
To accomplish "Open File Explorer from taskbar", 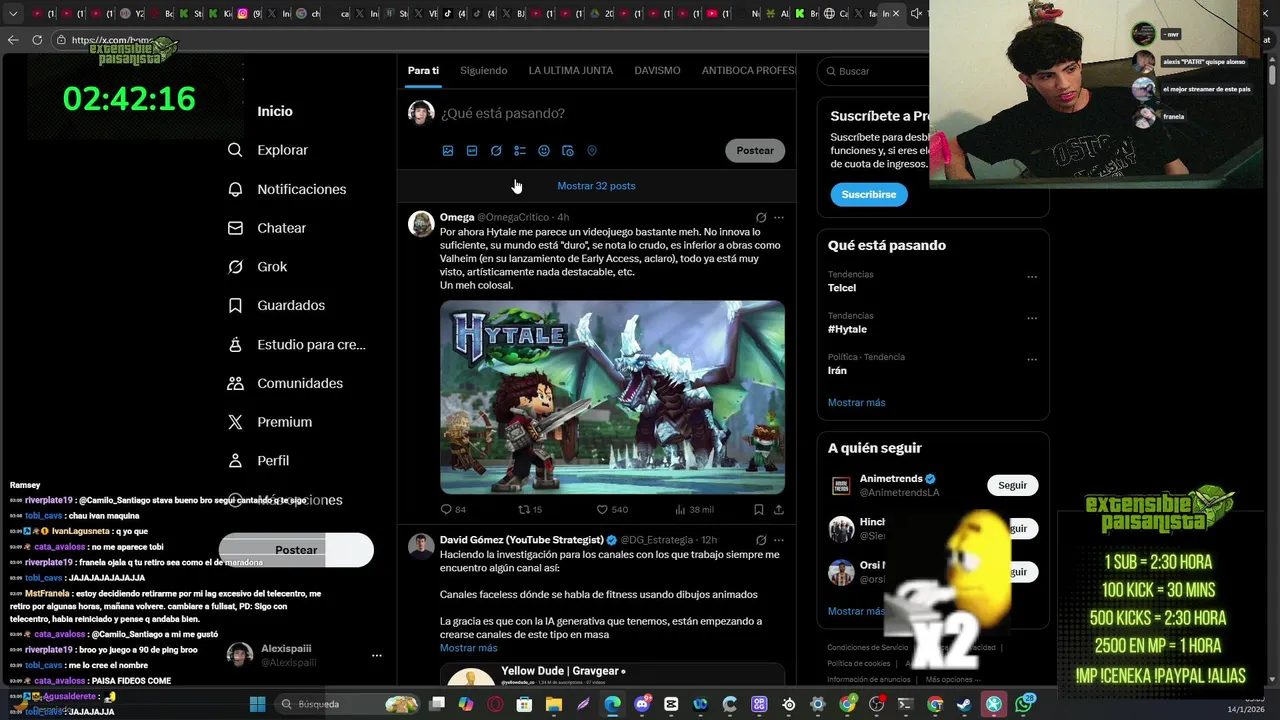I will tap(554, 704).
